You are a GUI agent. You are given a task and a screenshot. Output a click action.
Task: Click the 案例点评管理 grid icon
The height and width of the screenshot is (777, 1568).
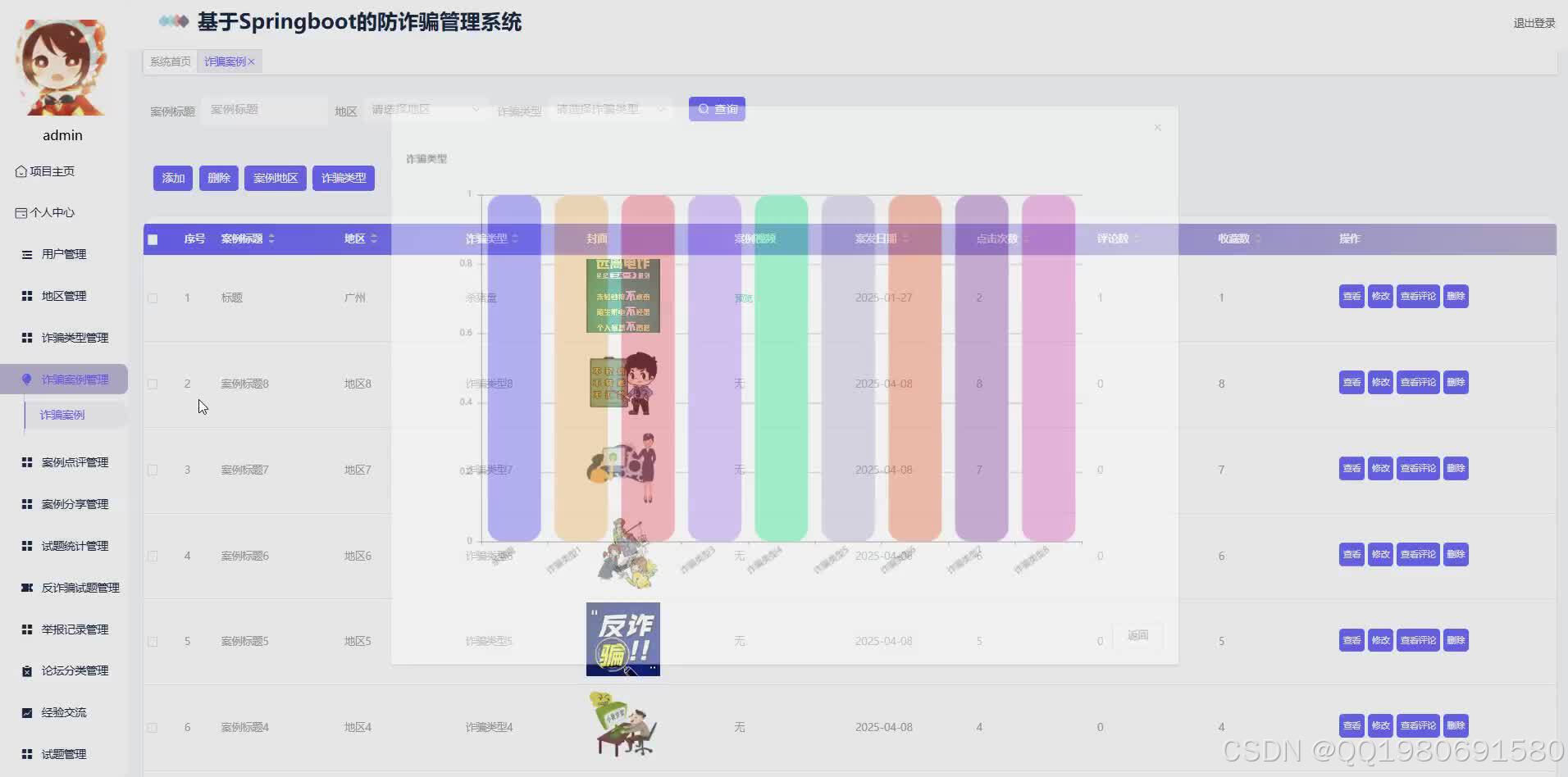click(x=25, y=461)
